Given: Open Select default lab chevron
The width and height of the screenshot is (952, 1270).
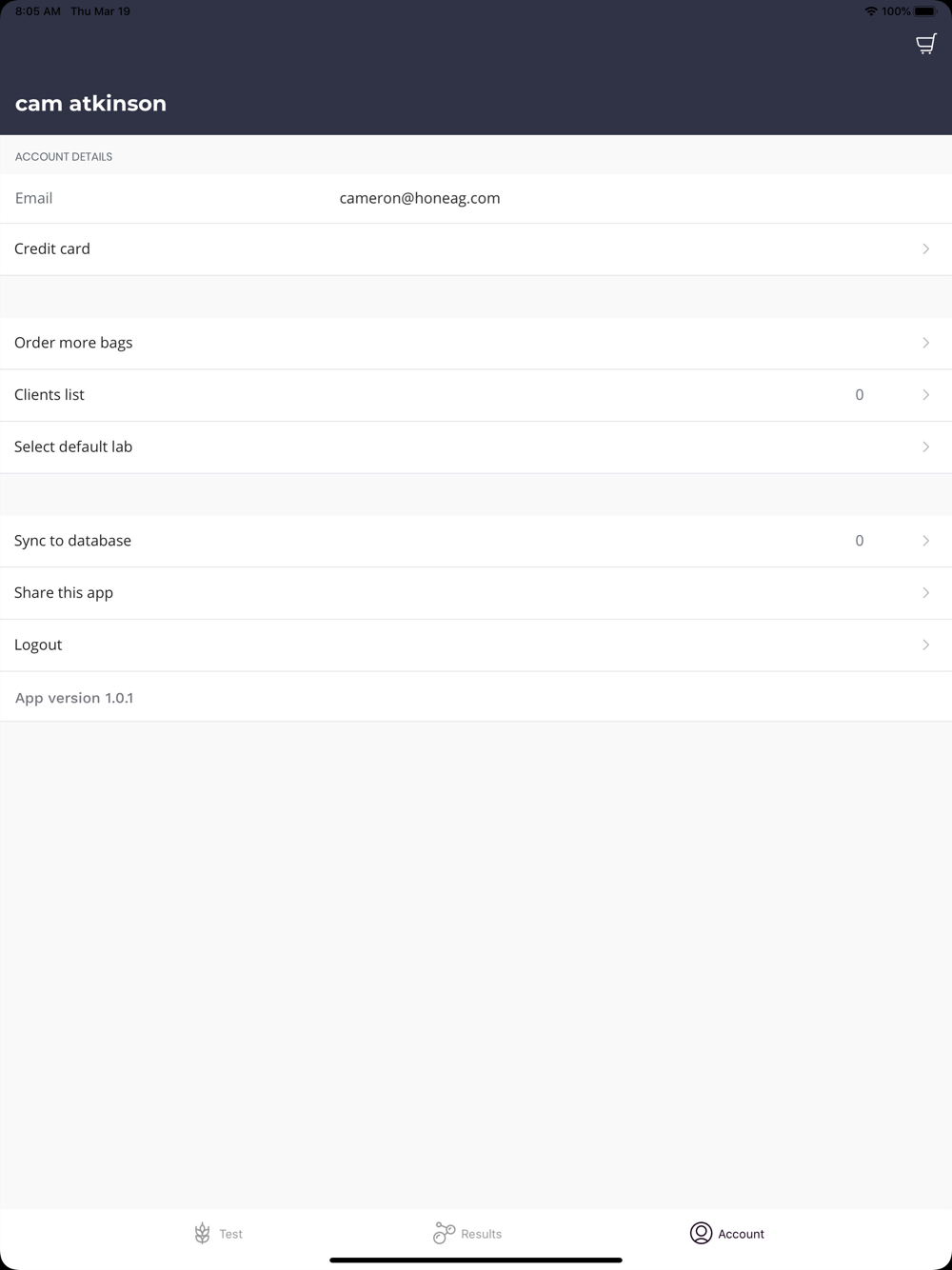Looking at the screenshot, I should coord(925,446).
